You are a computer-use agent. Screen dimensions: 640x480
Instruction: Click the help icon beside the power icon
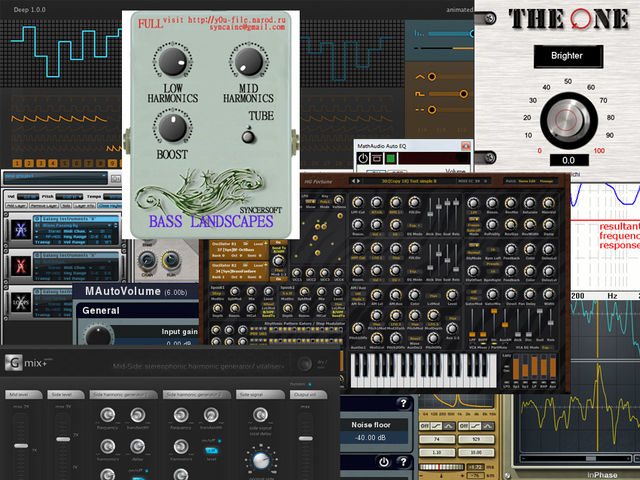click(x=403, y=462)
